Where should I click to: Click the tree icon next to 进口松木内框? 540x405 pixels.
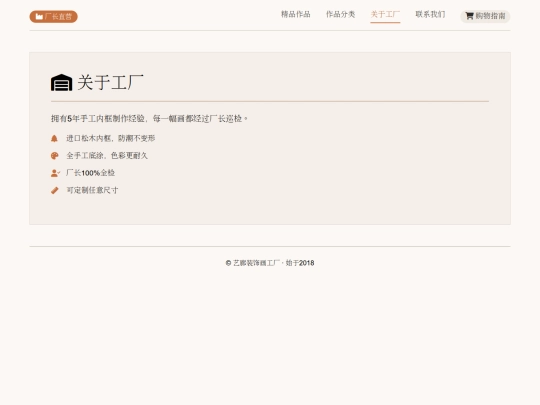click(54, 138)
